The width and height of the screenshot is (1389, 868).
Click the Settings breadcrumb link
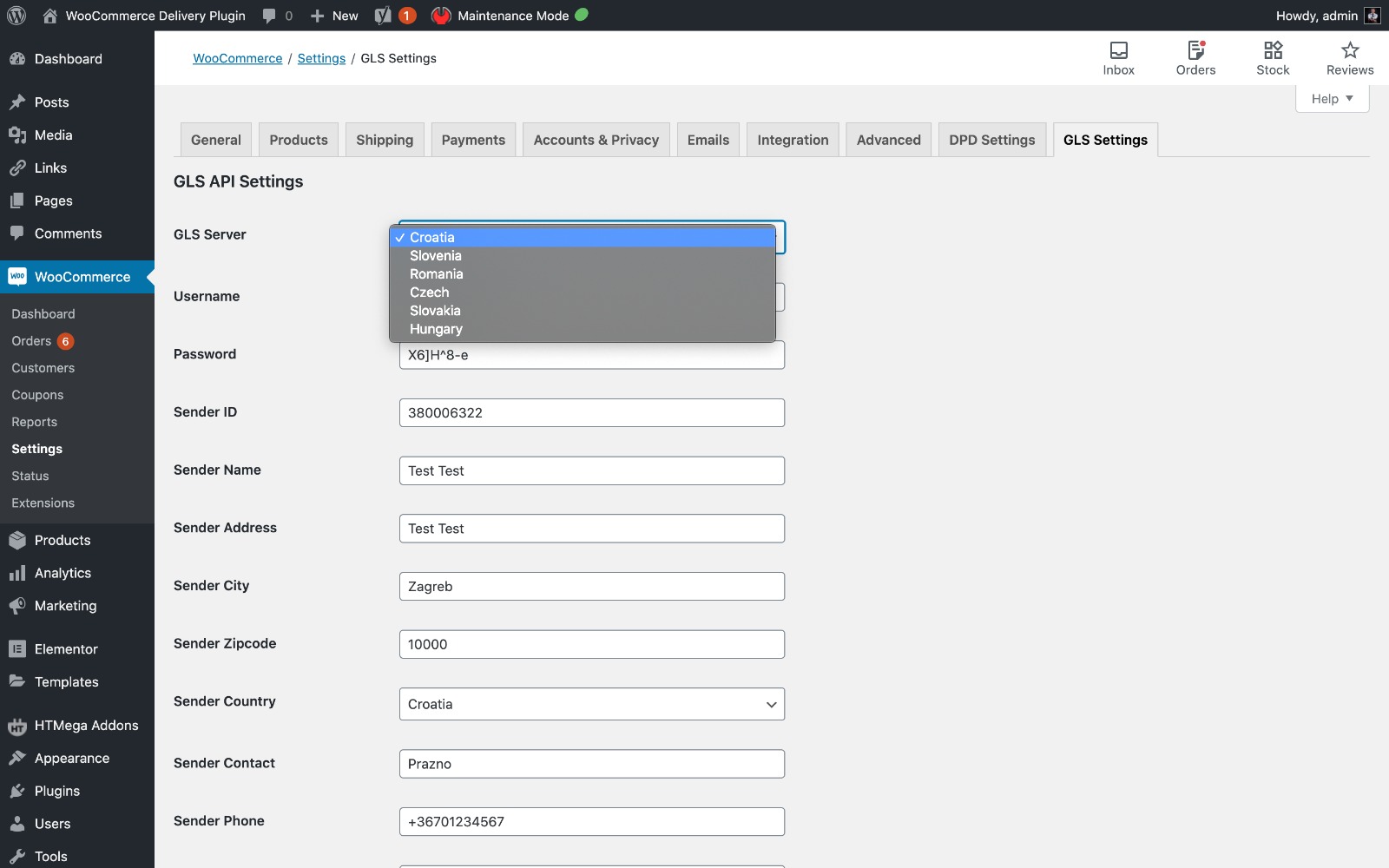click(x=321, y=58)
